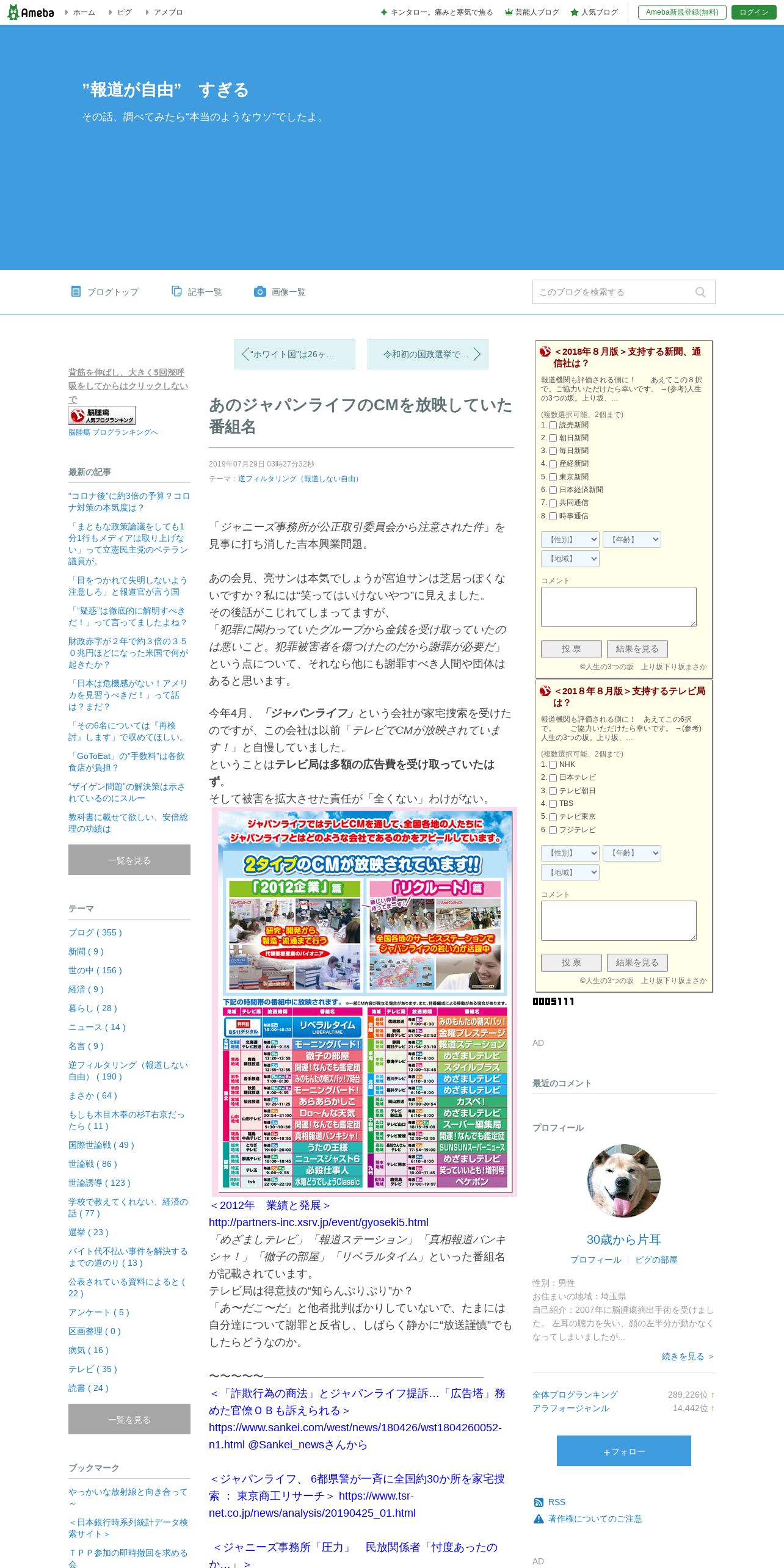
Task: Click the TV station poll logo icon
Action: [545, 691]
